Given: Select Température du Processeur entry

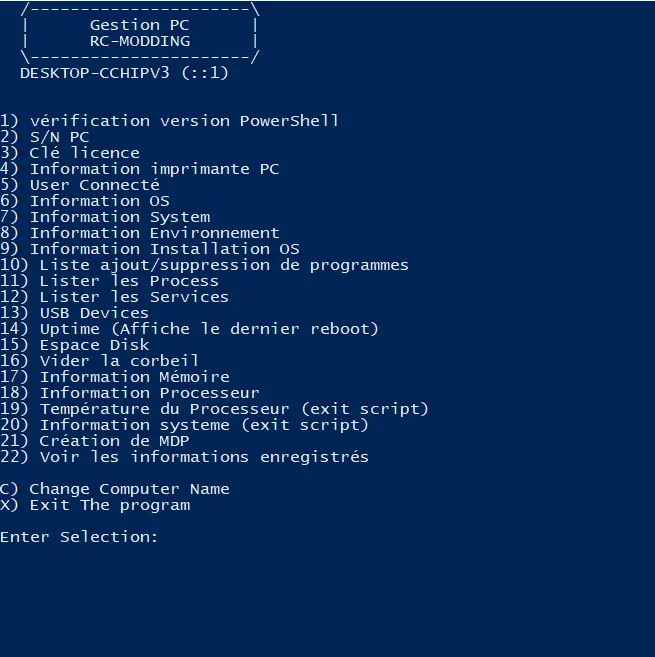Looking at the screenshot, I should [214, 409].
